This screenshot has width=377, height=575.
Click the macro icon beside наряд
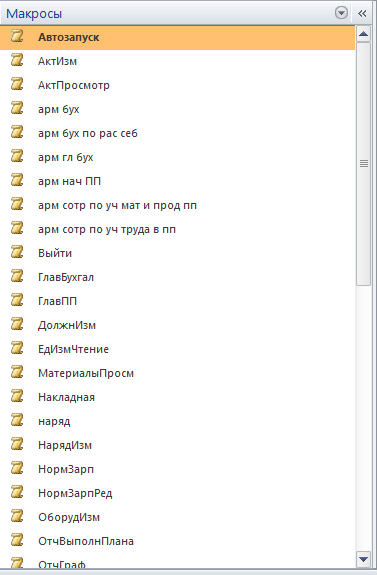click(x=17, y=420)
